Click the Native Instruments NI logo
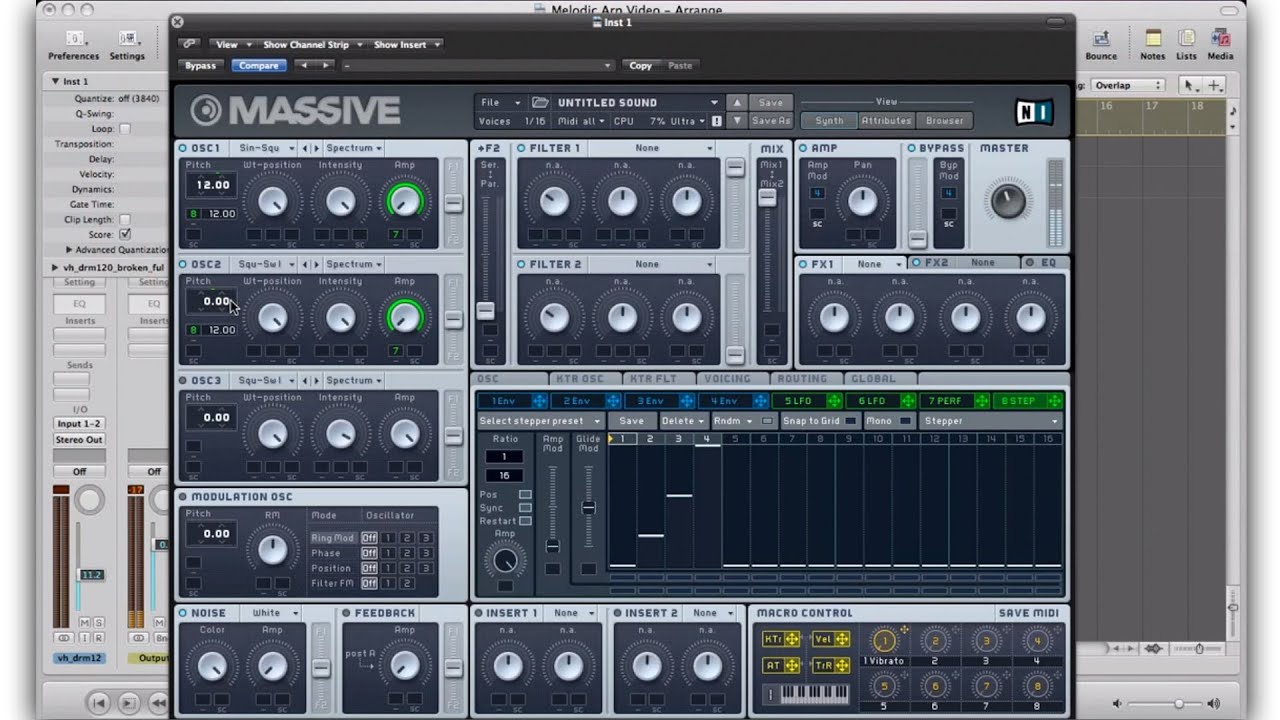 [1035, 111]
